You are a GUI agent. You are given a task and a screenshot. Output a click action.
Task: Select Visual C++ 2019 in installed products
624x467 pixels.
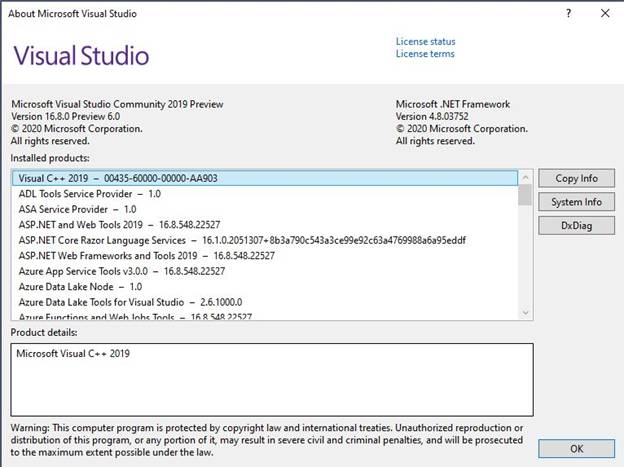click(x=265, y=178)
